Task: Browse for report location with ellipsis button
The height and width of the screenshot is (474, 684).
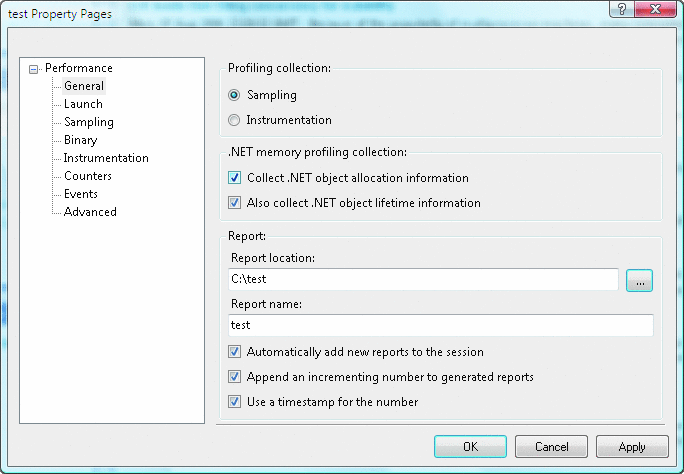Action: click(640, 280)
